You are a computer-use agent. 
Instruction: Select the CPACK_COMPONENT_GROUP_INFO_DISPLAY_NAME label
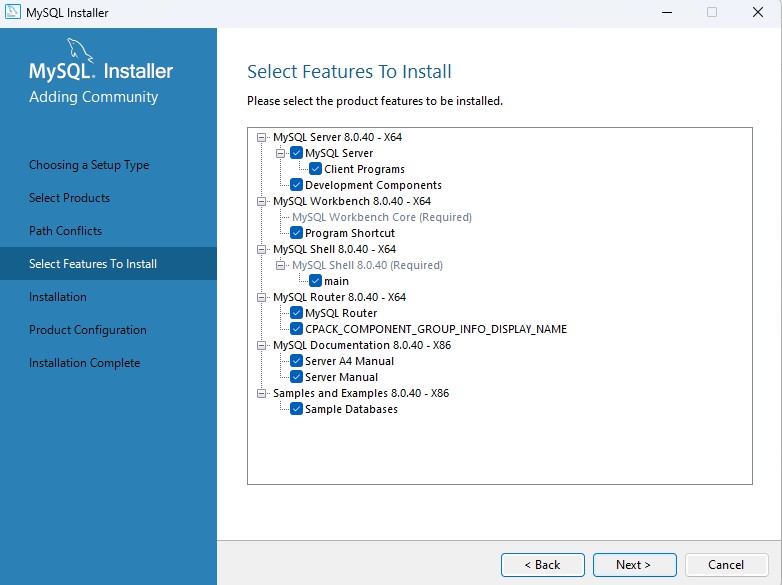436,329
